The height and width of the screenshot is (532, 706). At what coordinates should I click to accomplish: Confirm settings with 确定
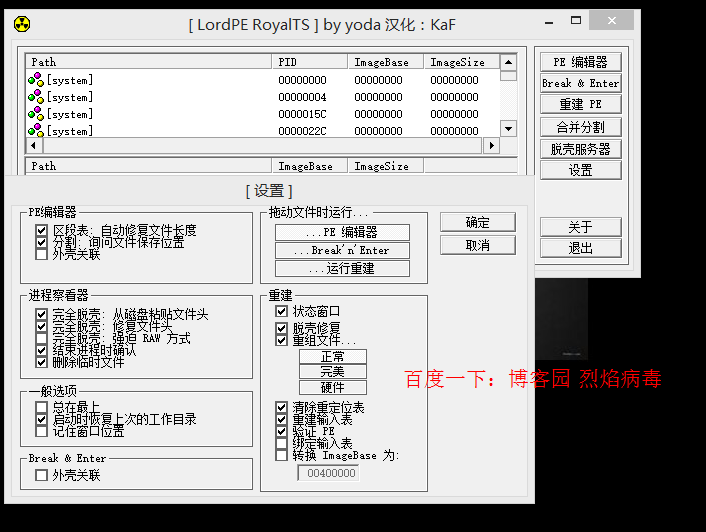click(478, 222)
